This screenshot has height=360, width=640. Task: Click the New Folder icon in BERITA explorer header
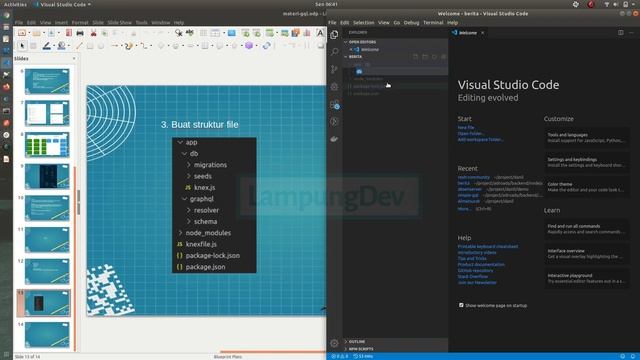(x=425, y=57)
